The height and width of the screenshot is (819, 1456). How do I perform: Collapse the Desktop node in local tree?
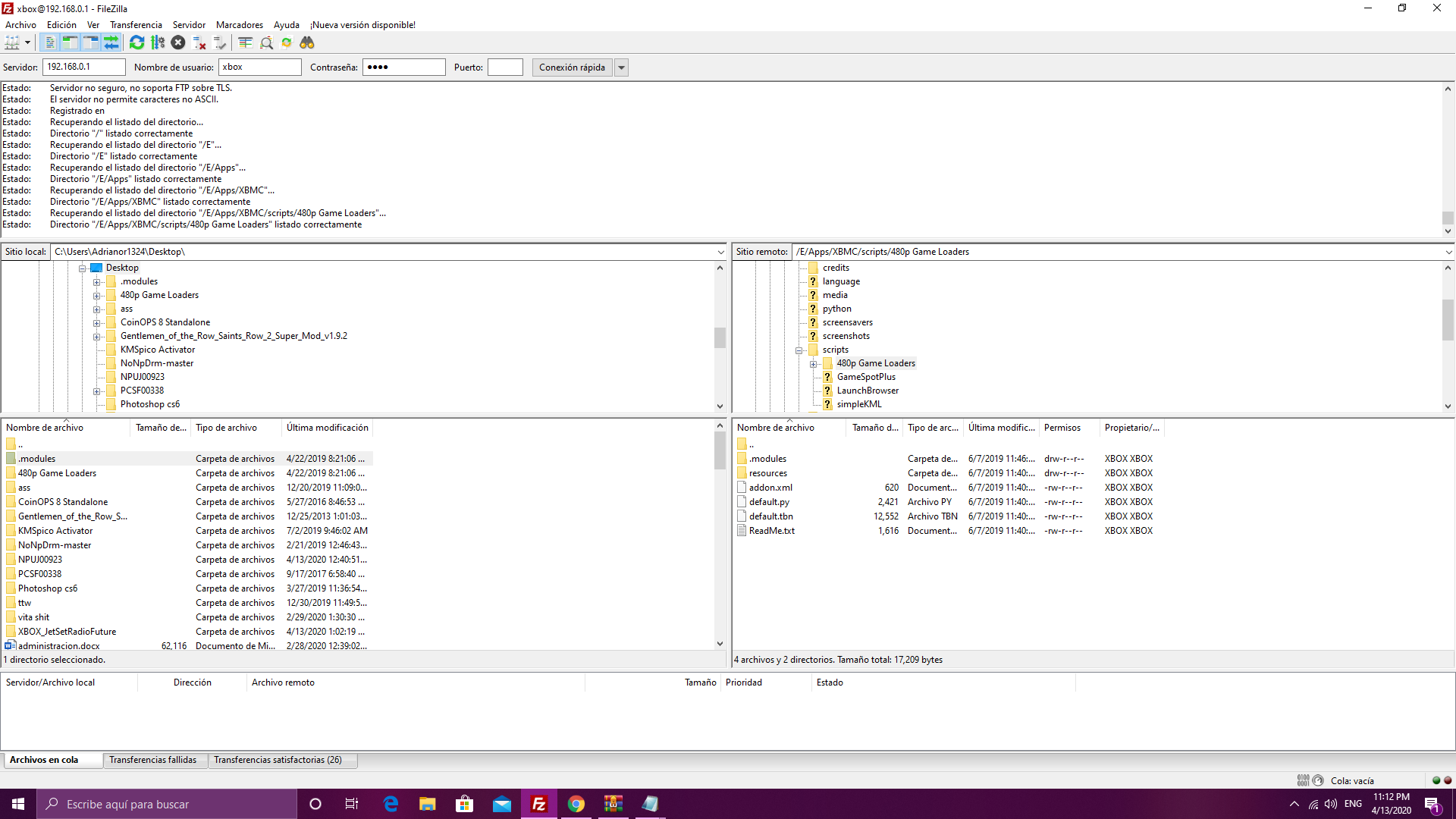pyautogui.click(x=83, y=268)
